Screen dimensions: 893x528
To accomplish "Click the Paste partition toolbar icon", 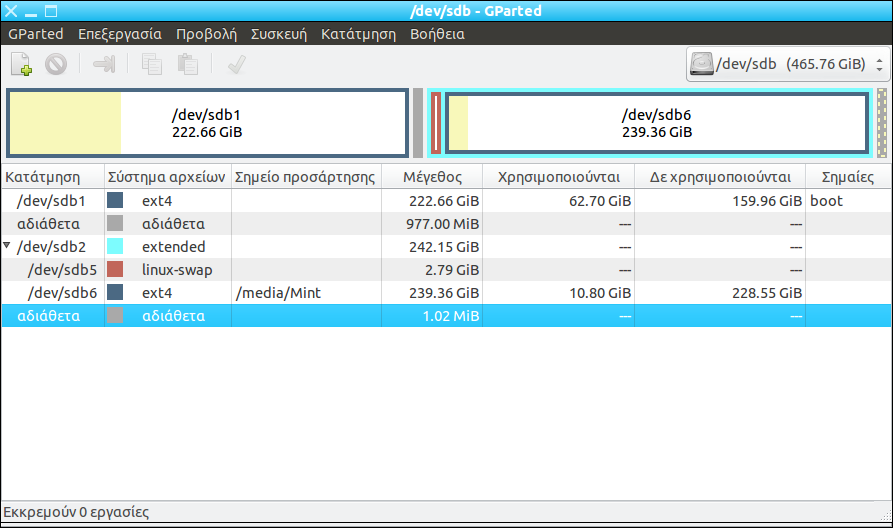I will 187,65.
